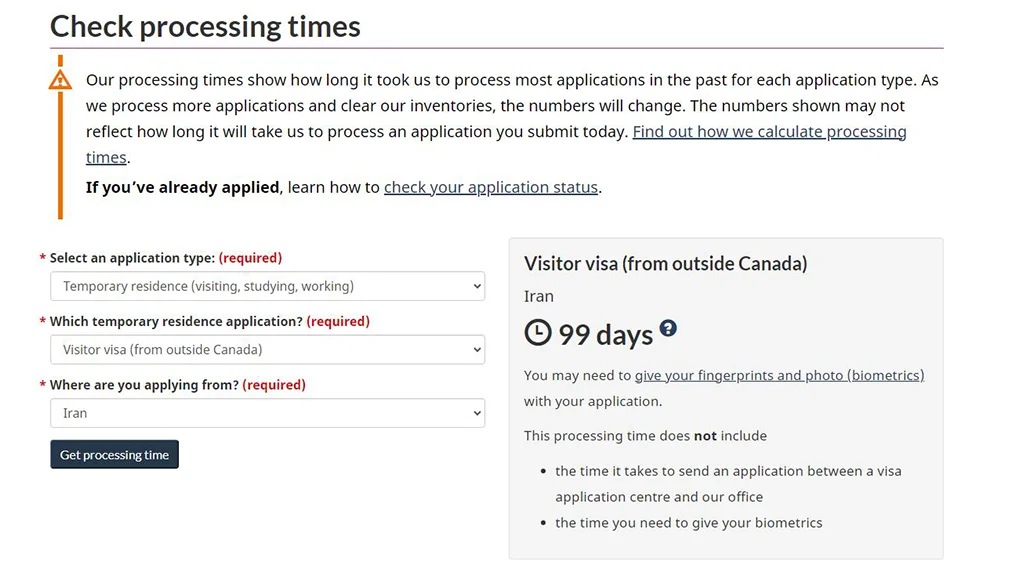The height and width of the screenshot is (576, 1024).
Task: Expand the temporary residence application dropdown
Action: (x=267, y=350)
